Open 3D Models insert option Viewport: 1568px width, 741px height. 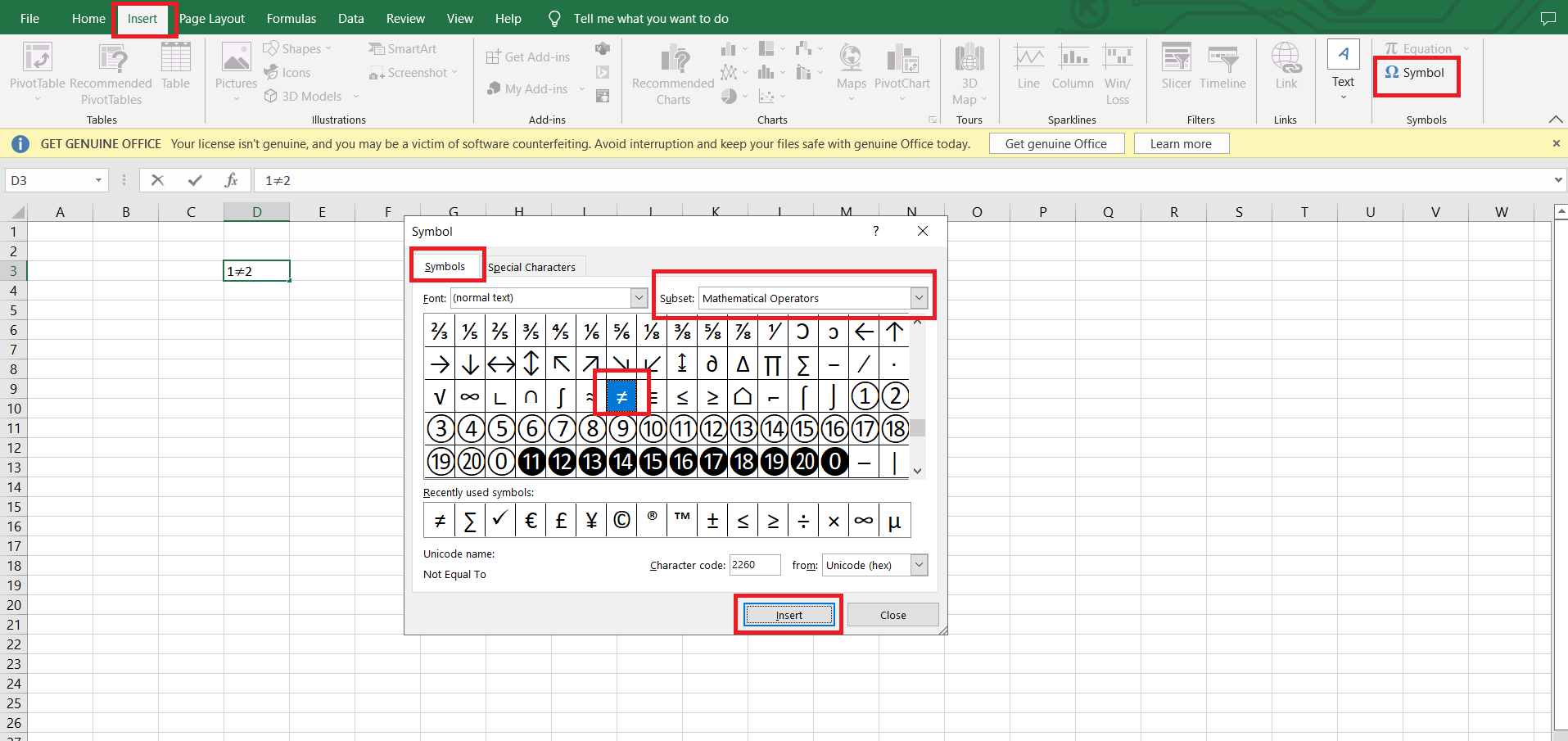coord(312,97)
